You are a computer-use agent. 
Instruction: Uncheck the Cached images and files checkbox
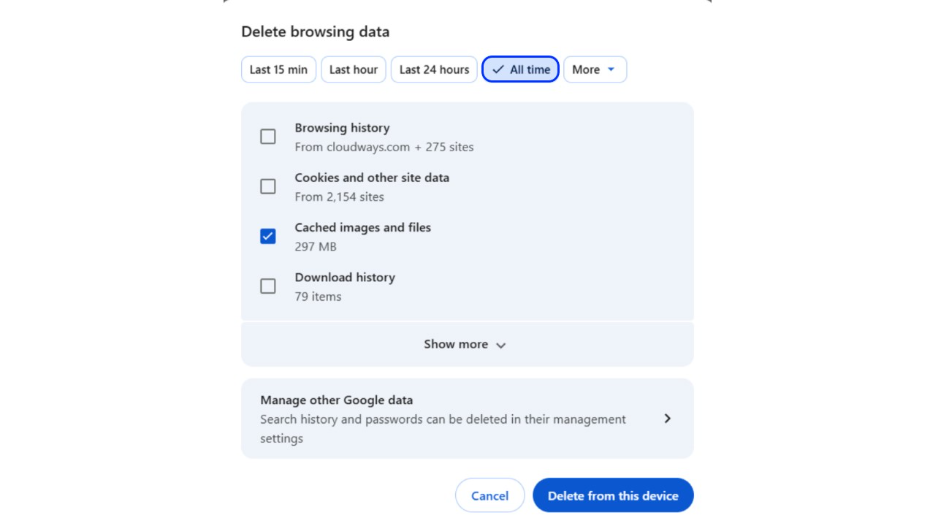268,237
